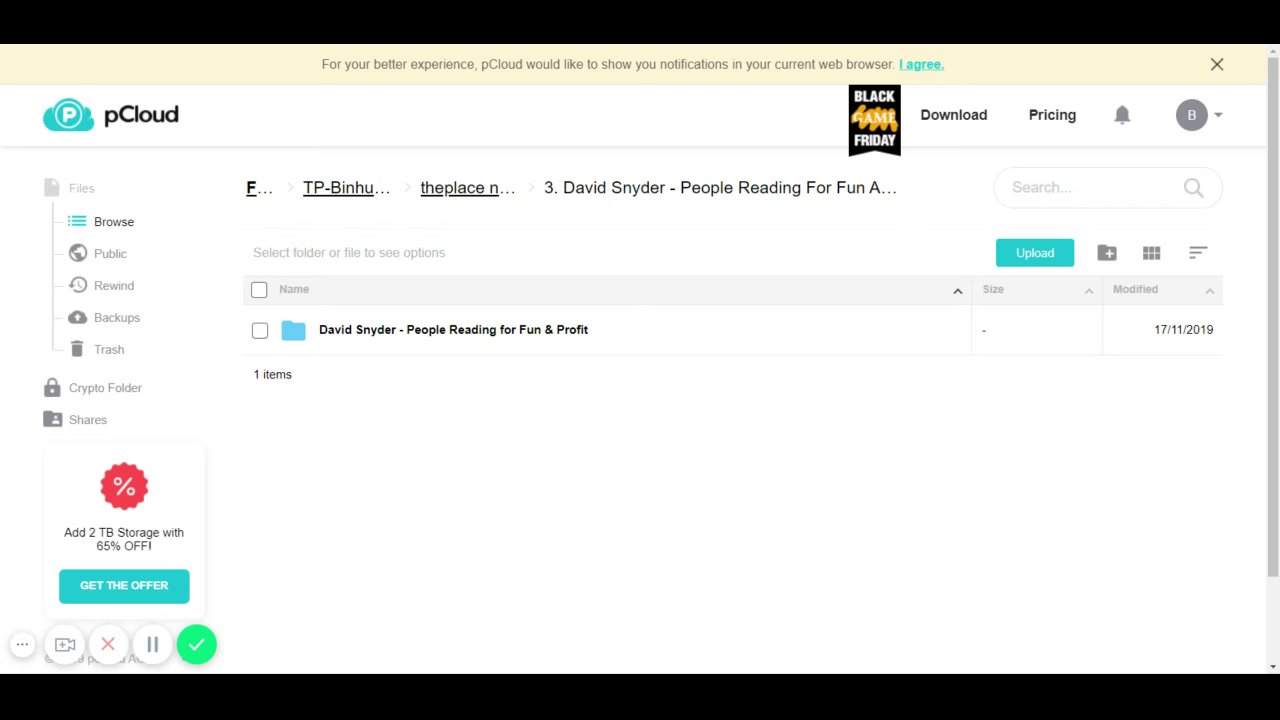Click the Upload button

click(x=1035, y=253)
